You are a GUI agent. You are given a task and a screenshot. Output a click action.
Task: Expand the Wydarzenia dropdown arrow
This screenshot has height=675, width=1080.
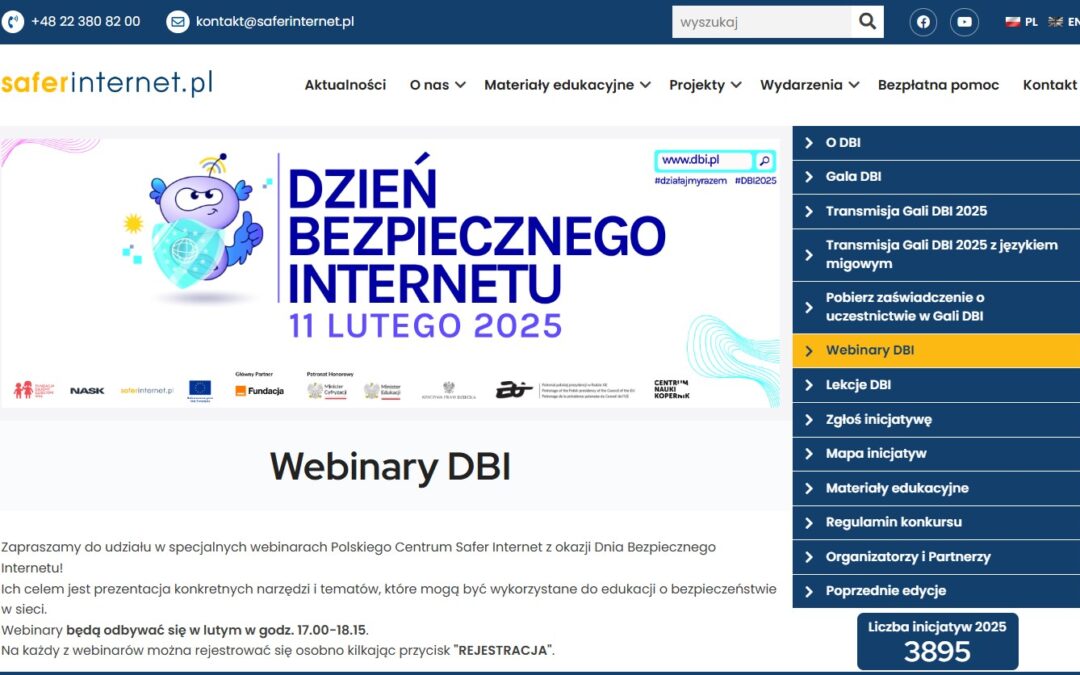[853, 85]
